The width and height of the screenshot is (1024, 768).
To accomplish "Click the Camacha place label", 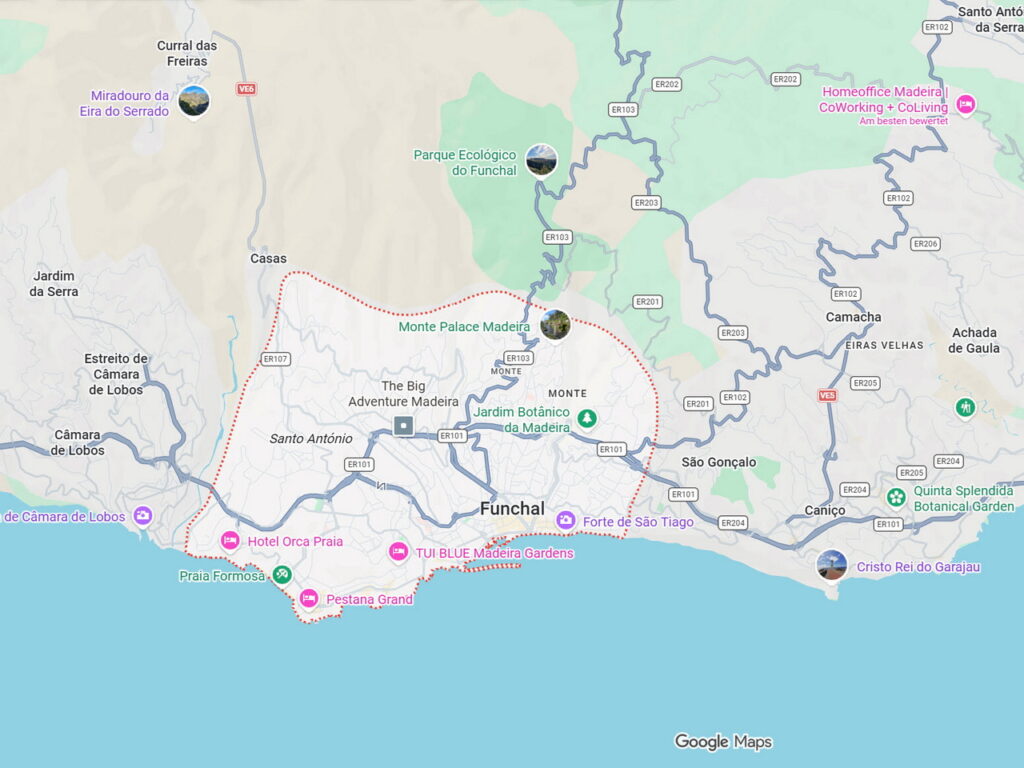I will click(854, 317).
